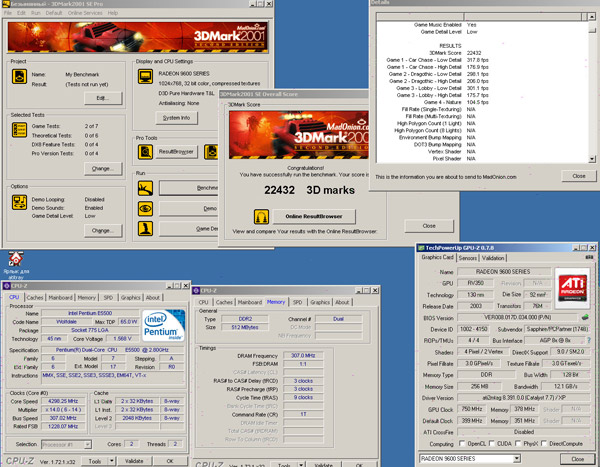Click Close button in Details window

[x=579, y=176]
